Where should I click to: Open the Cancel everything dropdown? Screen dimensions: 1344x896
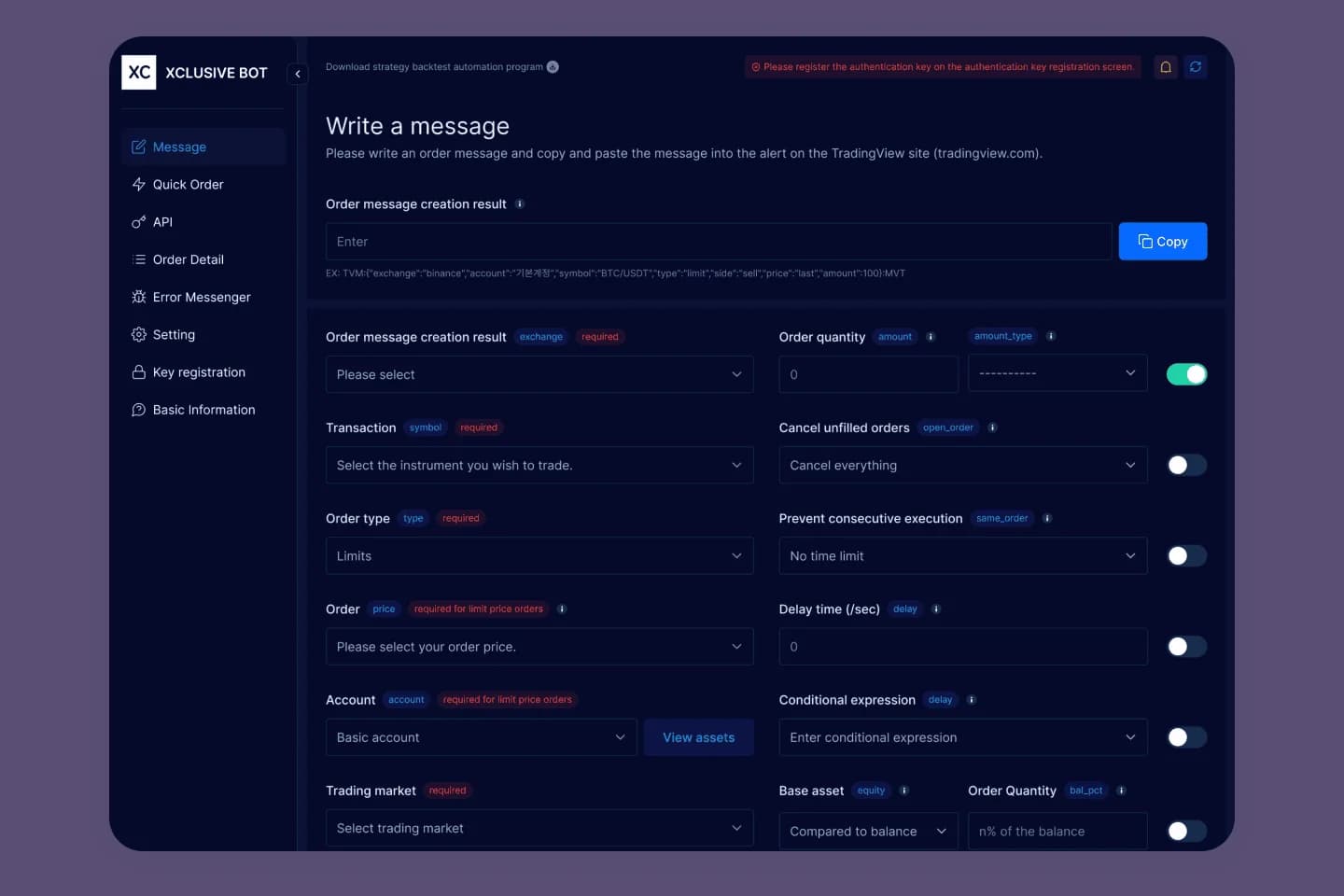point(962,465)
